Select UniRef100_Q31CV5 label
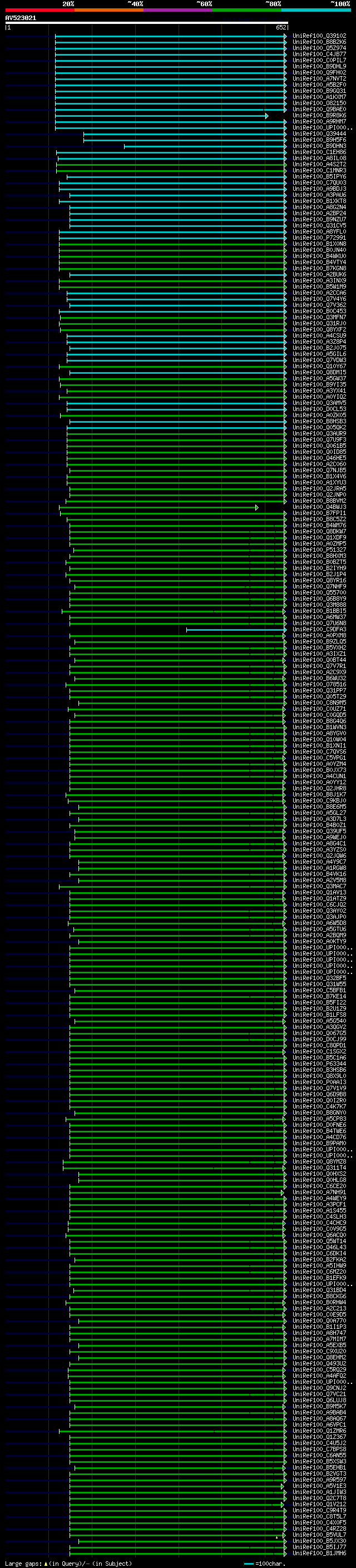 [319, 226]
